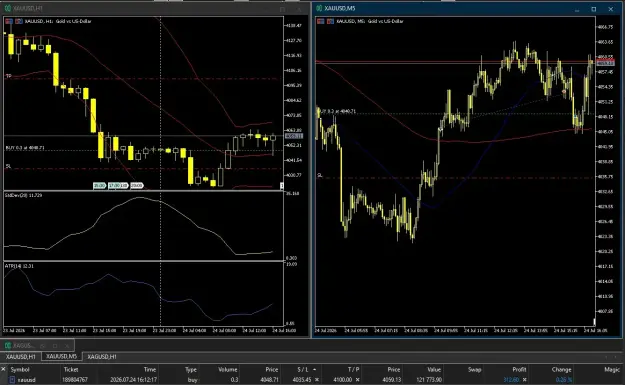625x385 pixels.
Task: Click the 20:00 event marker in H1 chart
Action: 136,185
